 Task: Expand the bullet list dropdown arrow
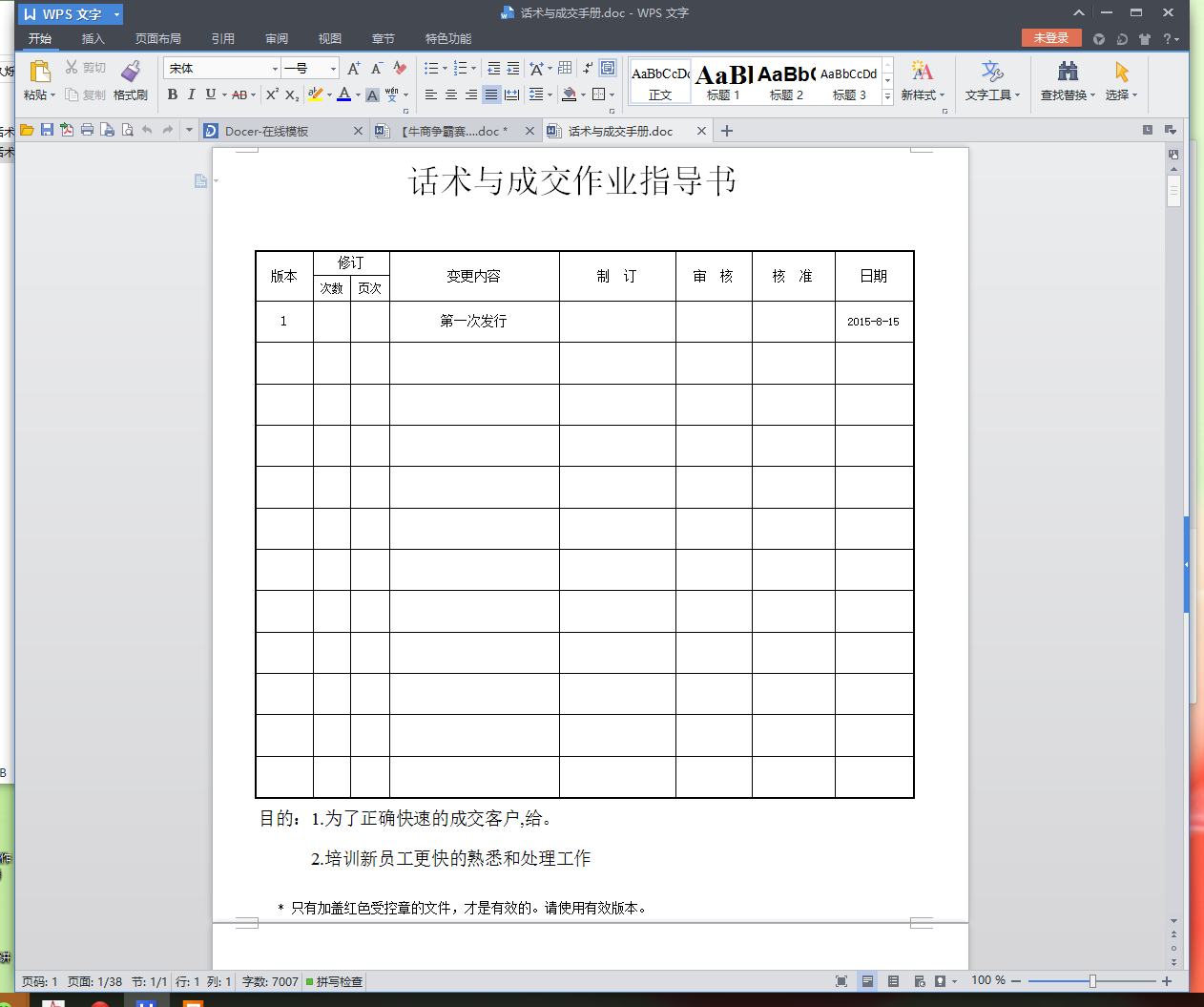(x=445, y=69)
